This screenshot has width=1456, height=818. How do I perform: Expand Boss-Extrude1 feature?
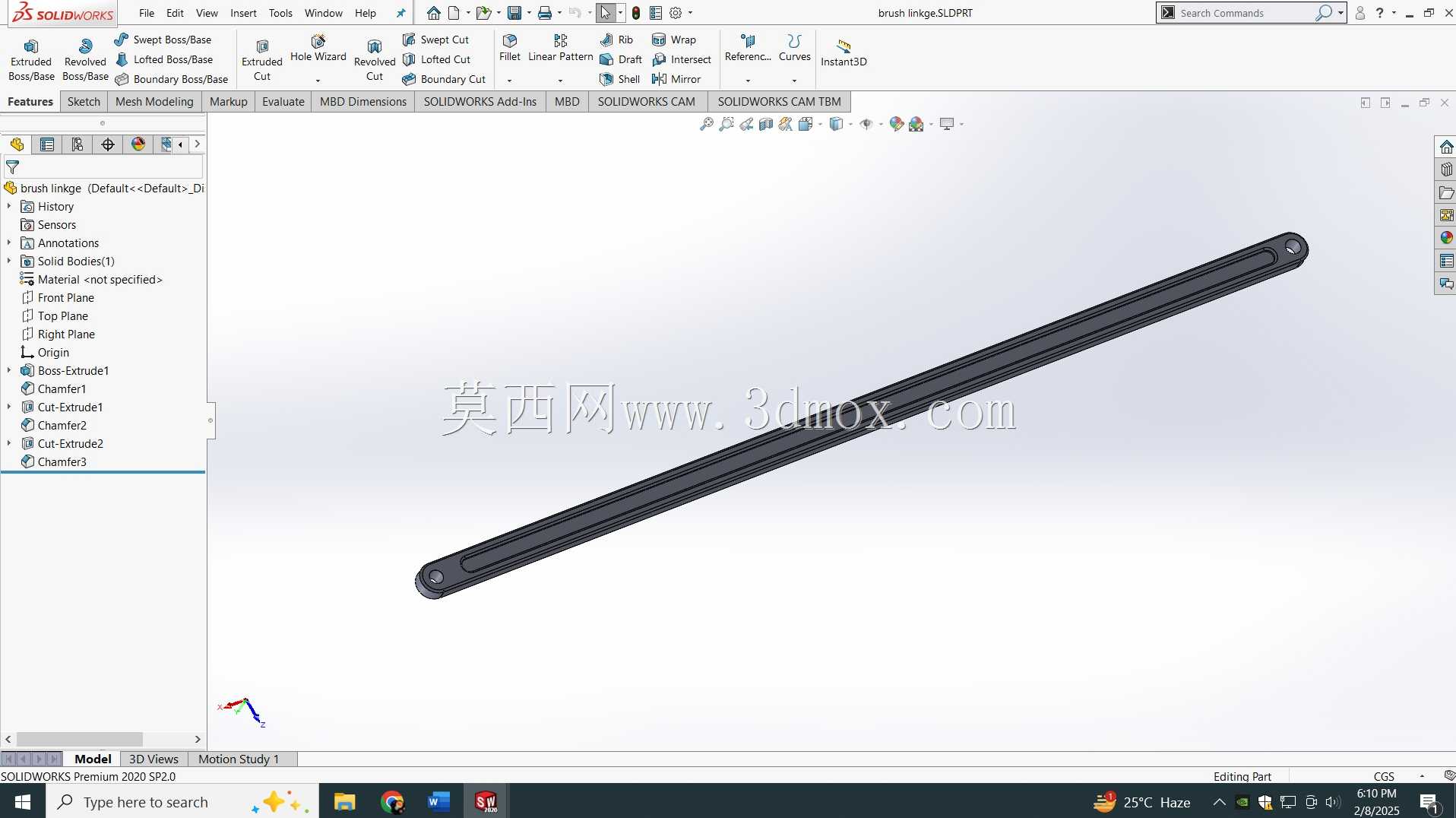pos(9,370)
